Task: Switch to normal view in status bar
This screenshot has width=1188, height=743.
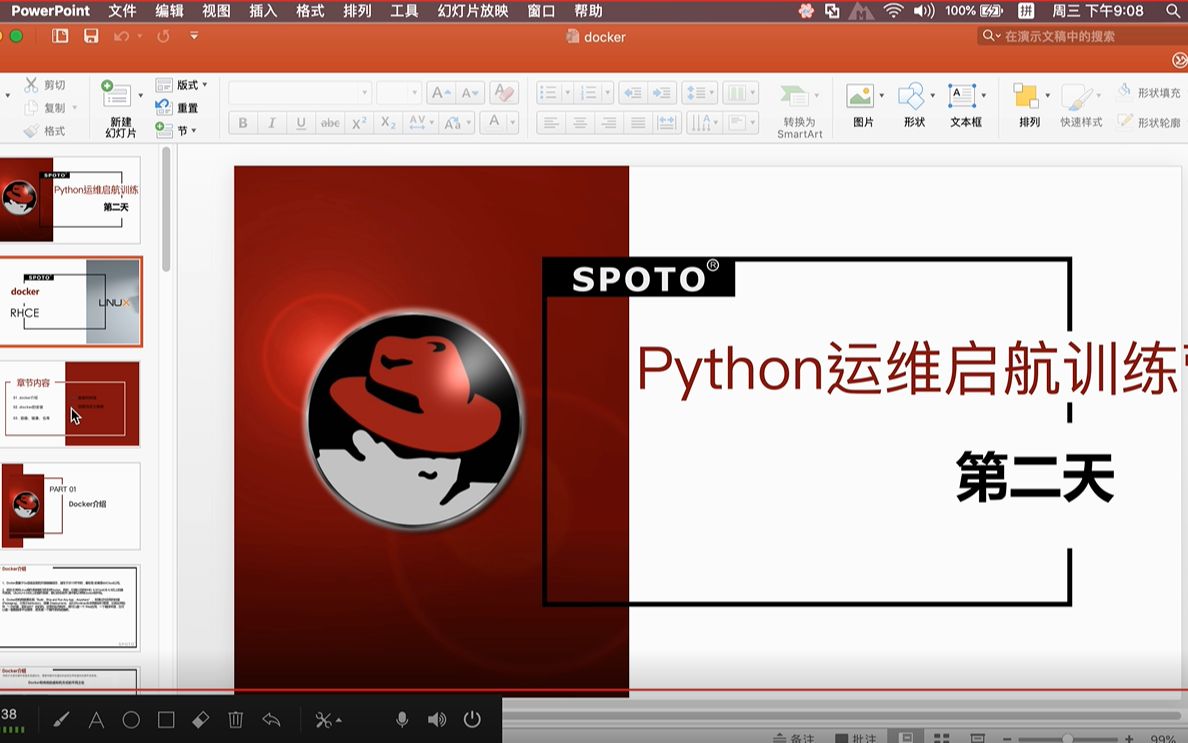Action: 906,737
